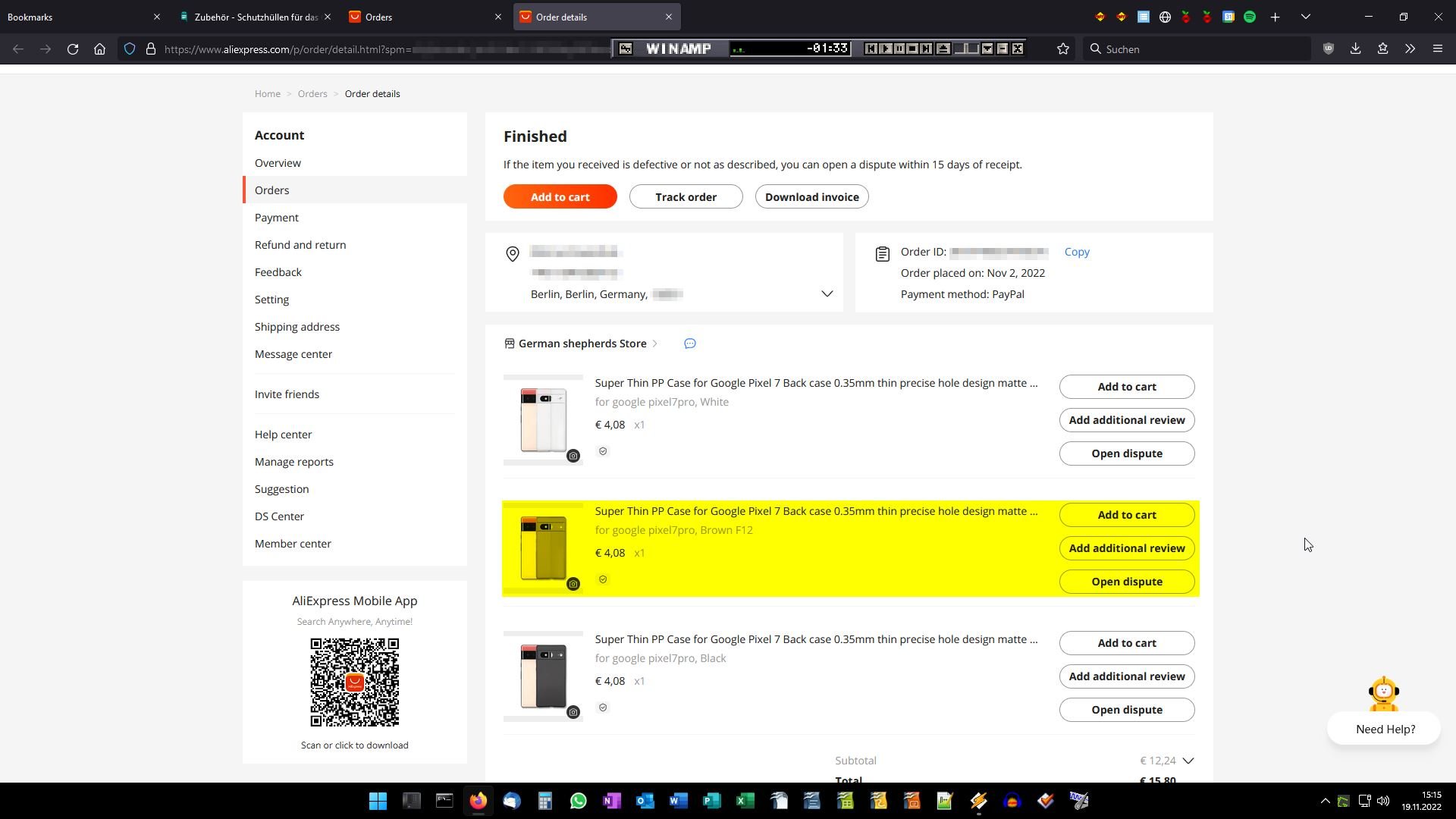Screen dimensions: 1456x819
Task: Open dispute for Brown F12 case
Action: [1126, 582]
